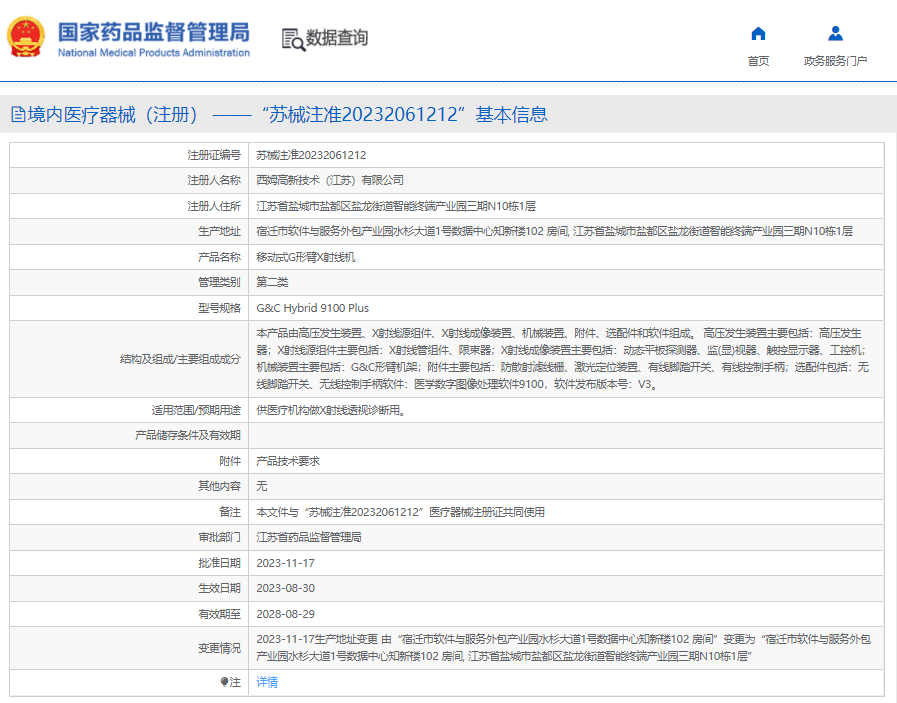Click intended use 供医疗机构做X射线透视诊断用
The width and height of the screenshot is (897, 703).
[331, 410]
